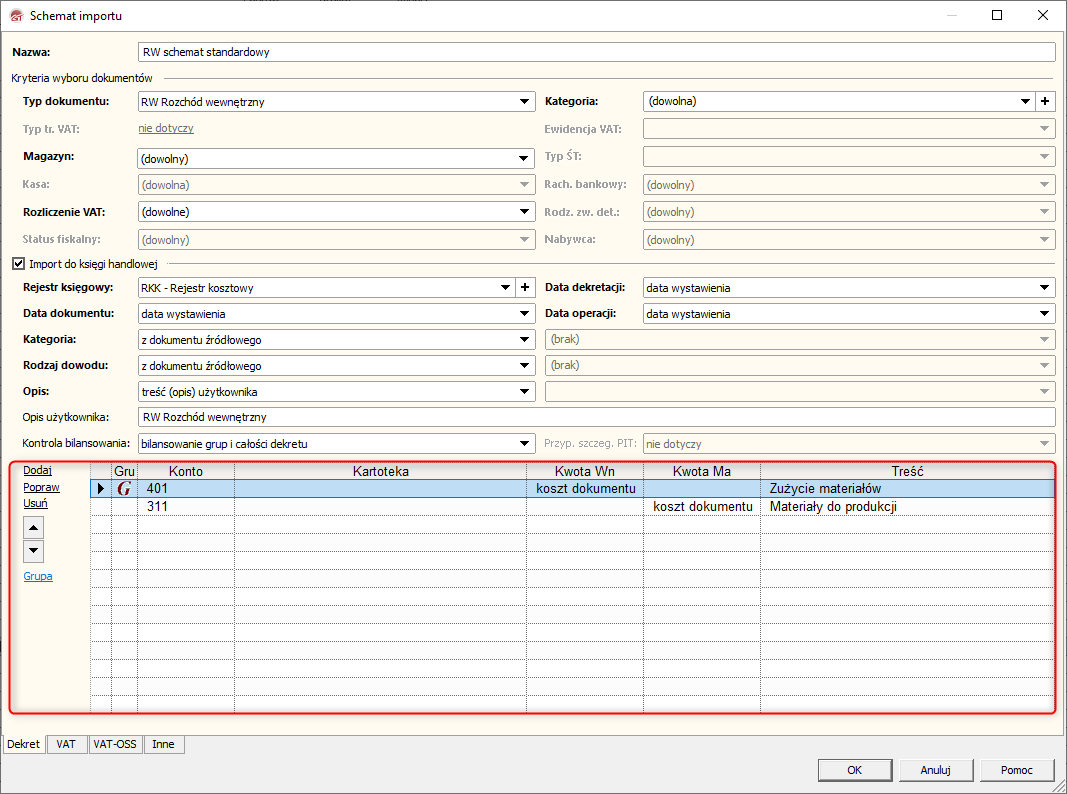Image resolution: width=1067 pixels, height=794 pixels.
Task: Click the Materiały do produkcji cell
Action: tap(907, 506)
